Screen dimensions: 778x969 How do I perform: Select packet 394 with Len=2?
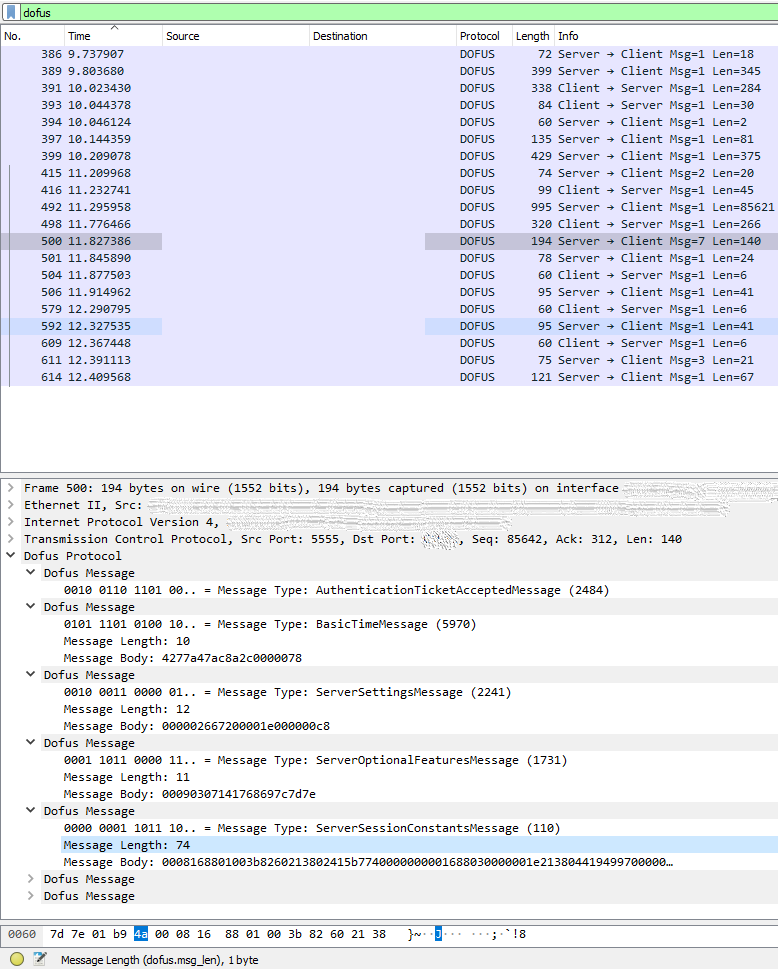[x=389, y=122]
